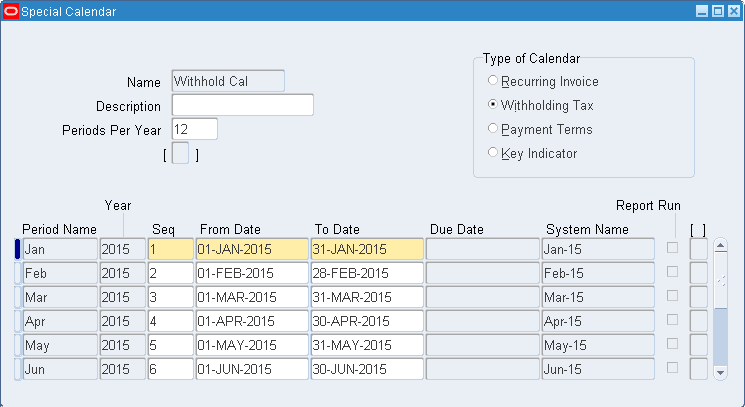Toggle Report Run checkbox for Mar row
This screenshot has height=407, width=745.
point(673,296)
